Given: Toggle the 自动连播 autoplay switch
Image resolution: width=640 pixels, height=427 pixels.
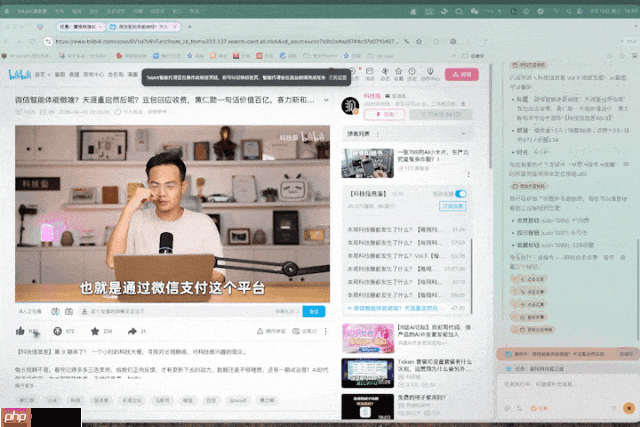Looking at the screenshot, I should pos(460,193).
